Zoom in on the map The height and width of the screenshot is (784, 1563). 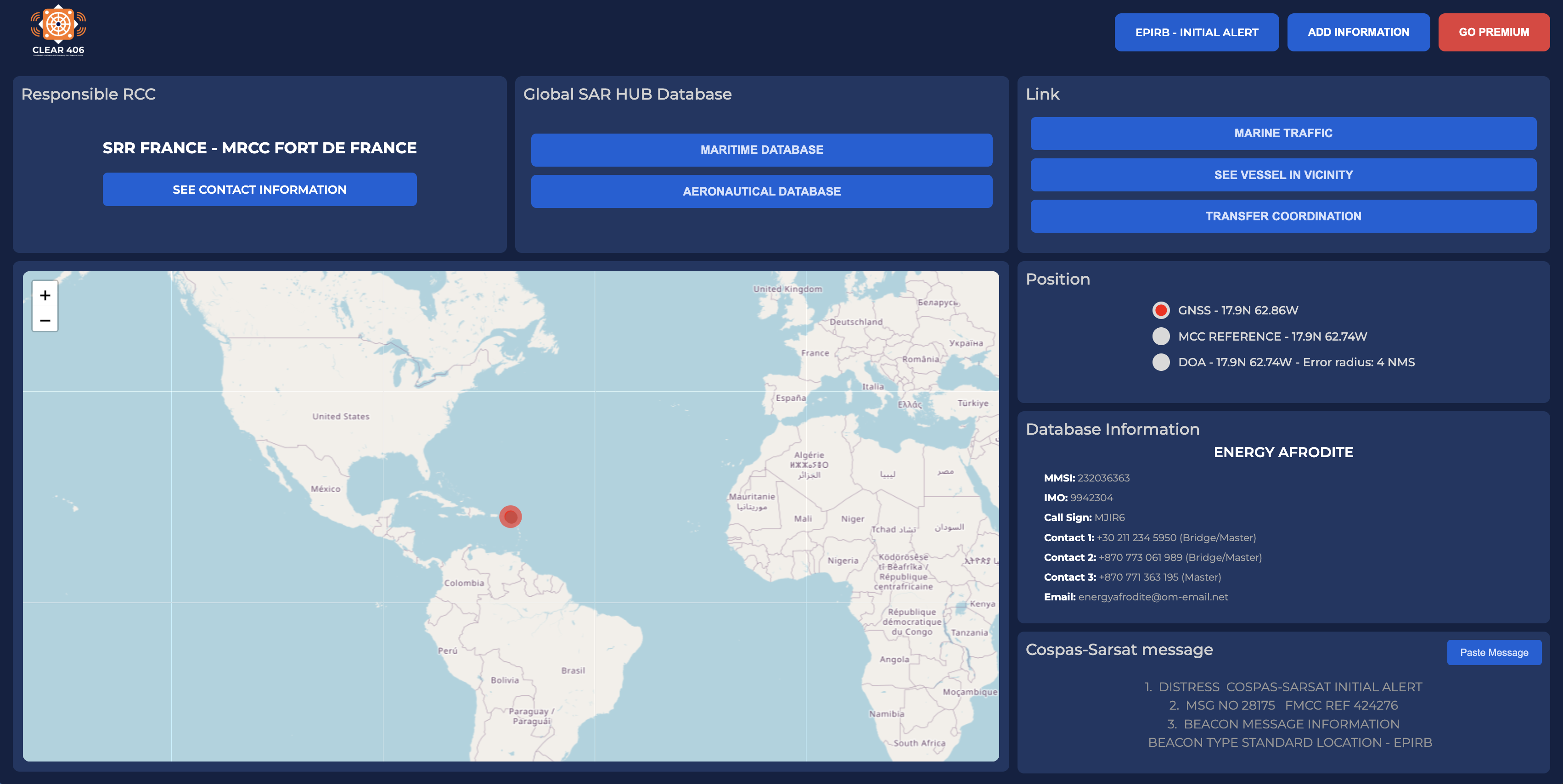coord(44,295)
